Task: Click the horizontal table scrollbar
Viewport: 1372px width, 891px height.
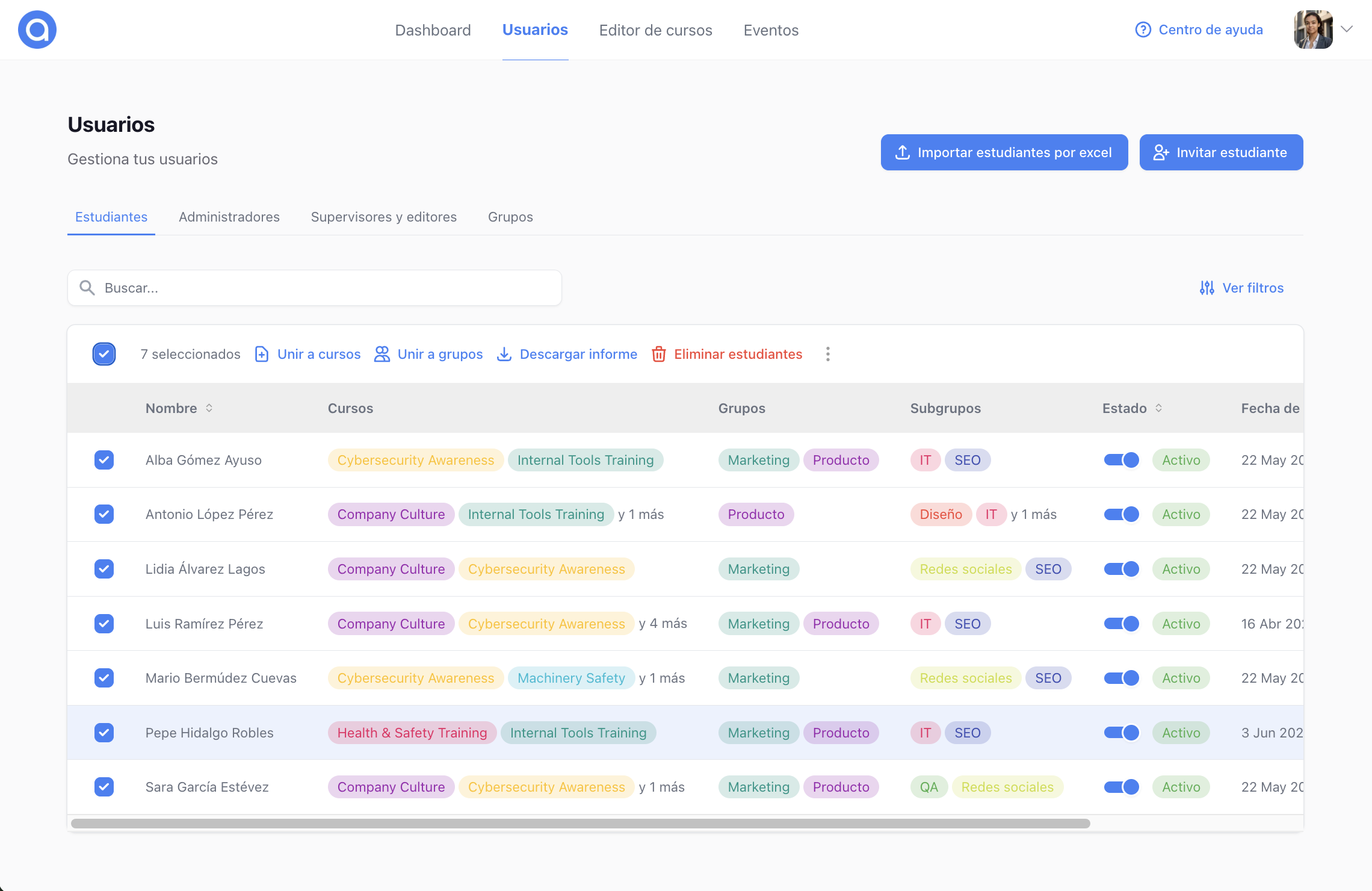Action: [x=580, y=823]
